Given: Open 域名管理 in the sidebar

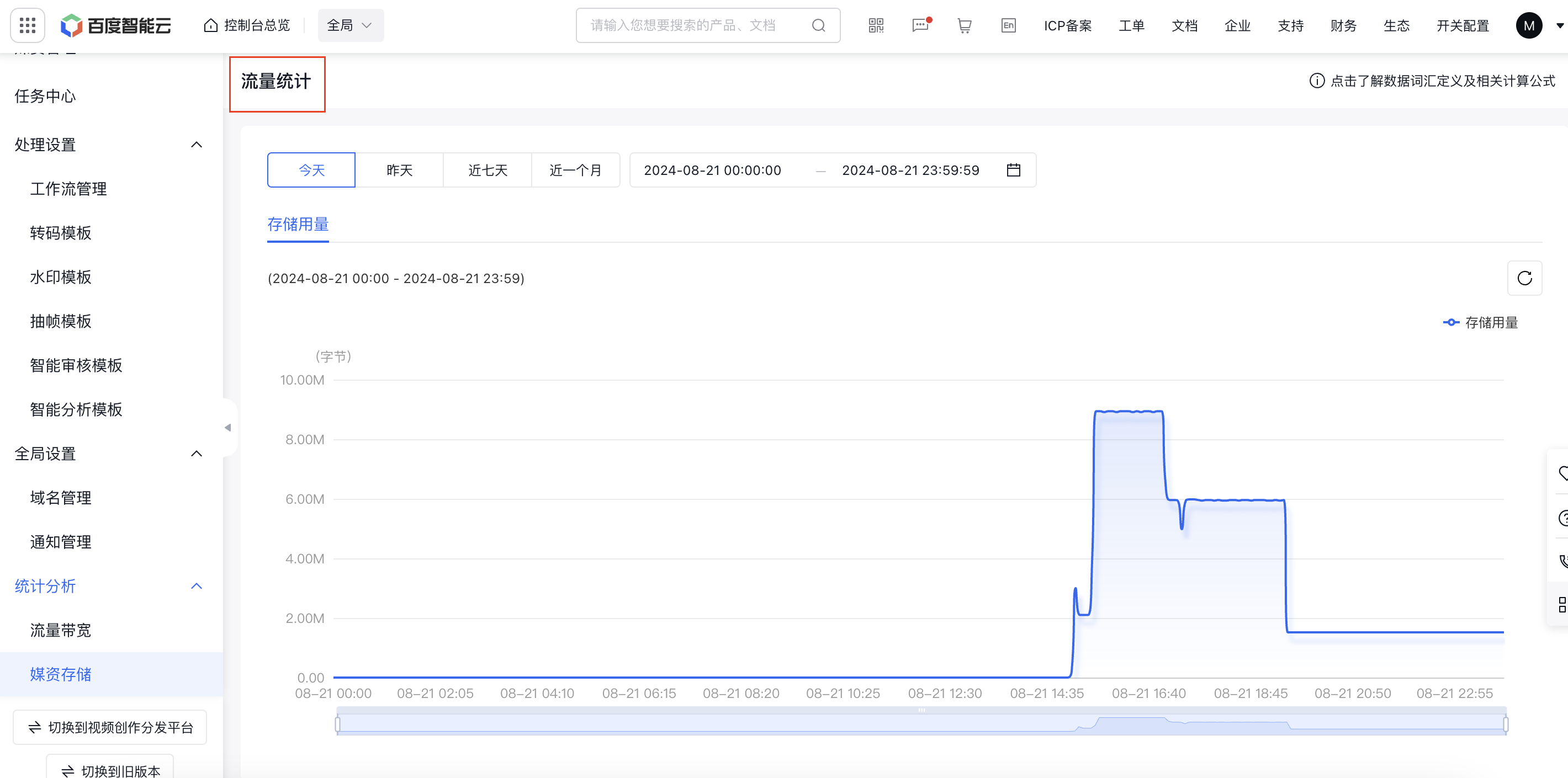Looking at the screenshot, I should tap(60, 498).
